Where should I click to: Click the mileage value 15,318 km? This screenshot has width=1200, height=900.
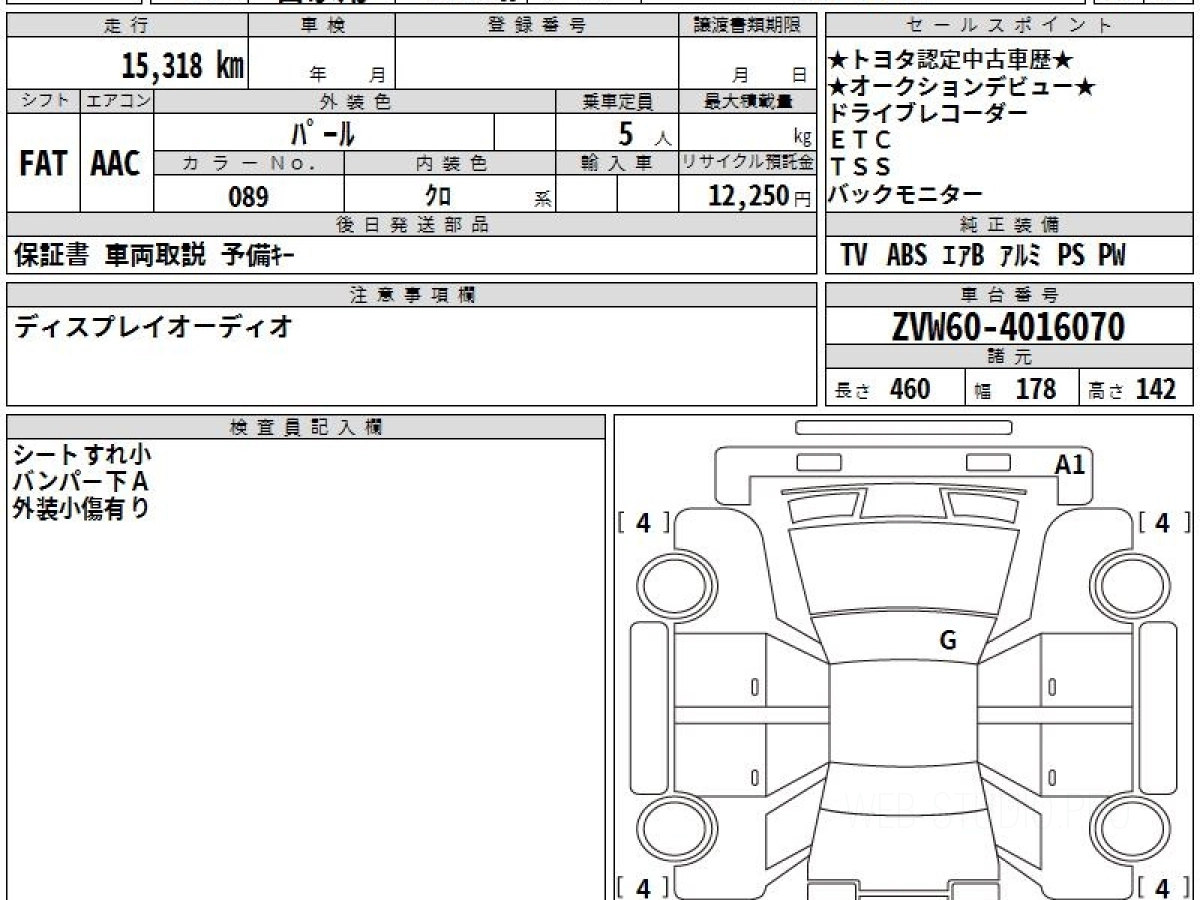(182, 66)
